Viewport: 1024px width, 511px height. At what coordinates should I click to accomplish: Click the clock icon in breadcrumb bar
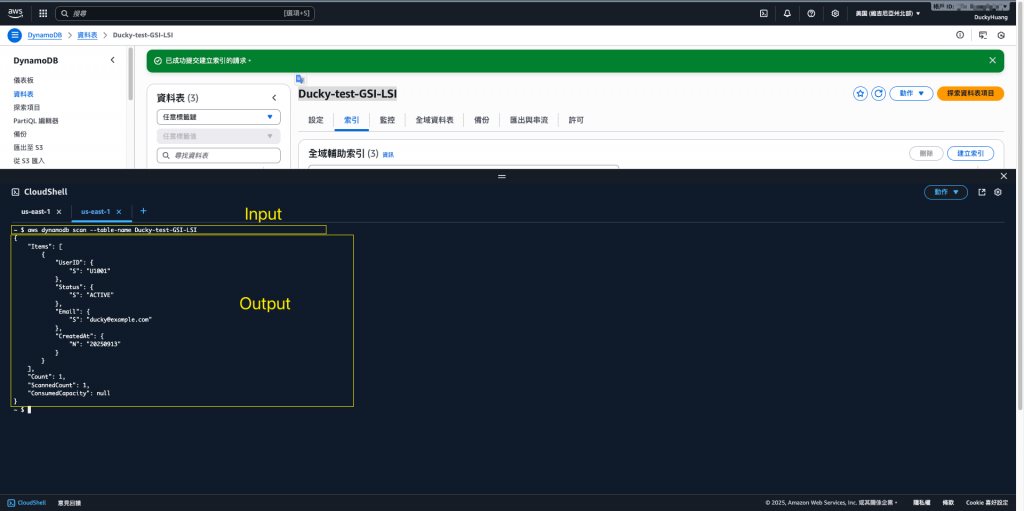1000,35
